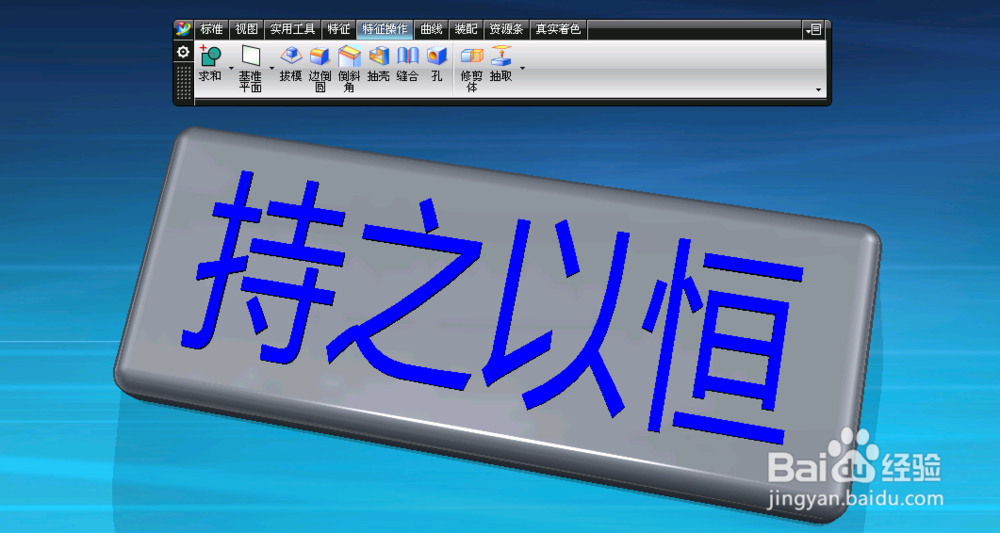Switch to the 资源条 tab
Viewport: 1000px width, 533px height.
(x=506, y=29)
